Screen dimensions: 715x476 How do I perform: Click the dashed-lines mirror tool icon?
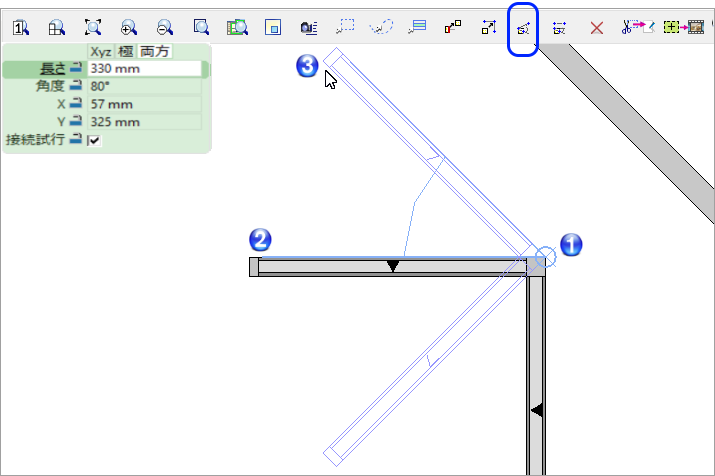click(559, 28)
